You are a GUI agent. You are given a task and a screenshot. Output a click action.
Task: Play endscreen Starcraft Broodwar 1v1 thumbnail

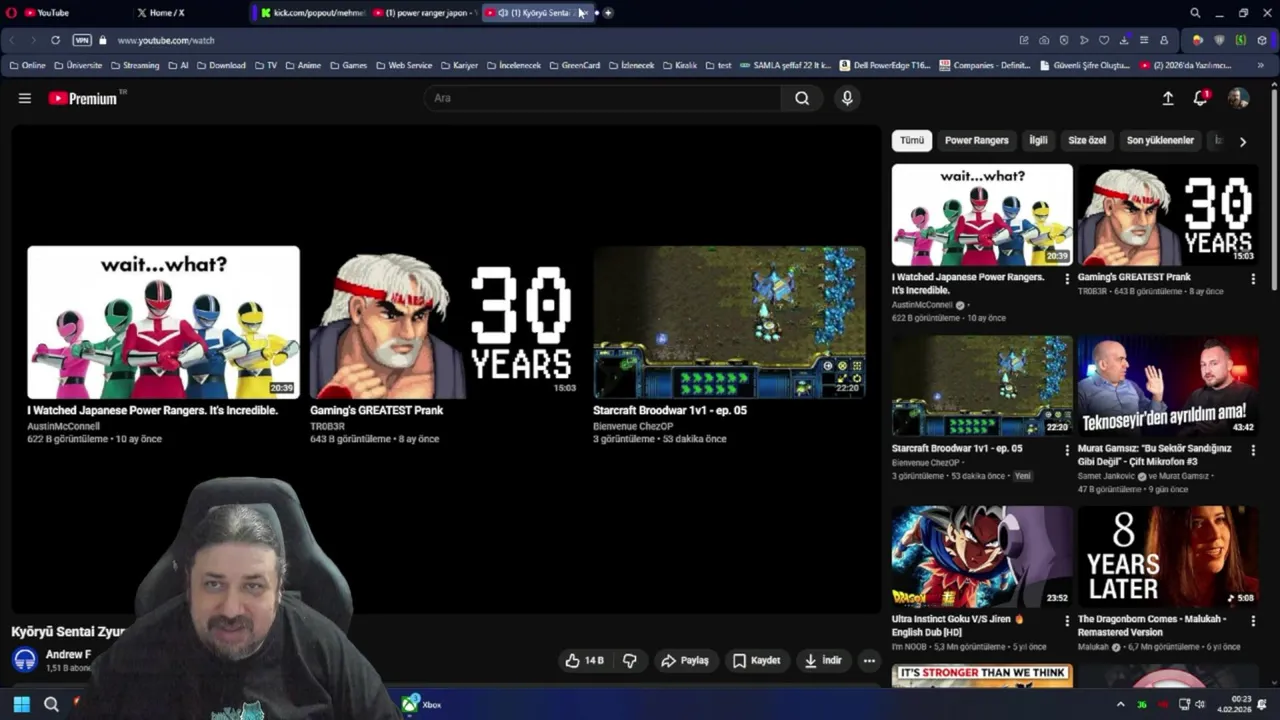(729, 322)
